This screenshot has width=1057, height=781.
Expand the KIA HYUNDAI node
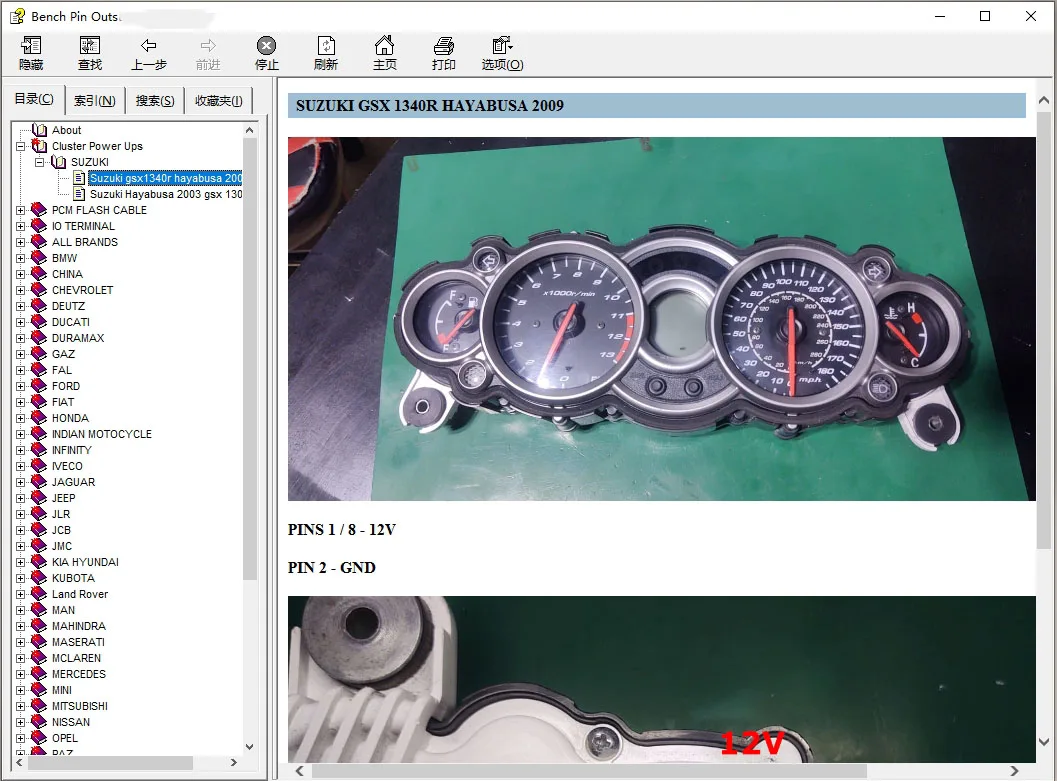[x=20, y=563]
